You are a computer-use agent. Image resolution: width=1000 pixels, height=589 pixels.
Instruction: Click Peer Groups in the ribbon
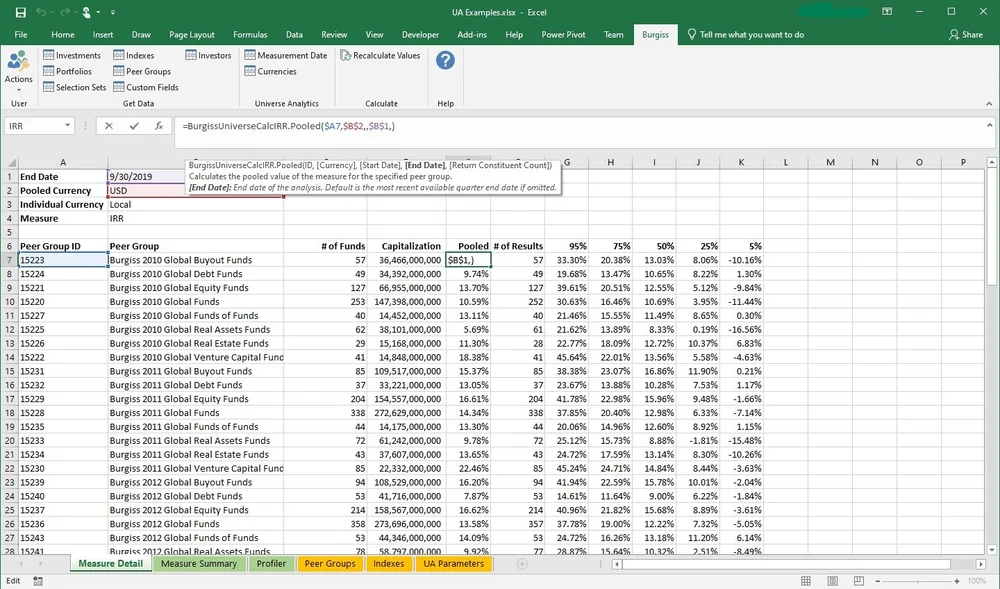142,71
